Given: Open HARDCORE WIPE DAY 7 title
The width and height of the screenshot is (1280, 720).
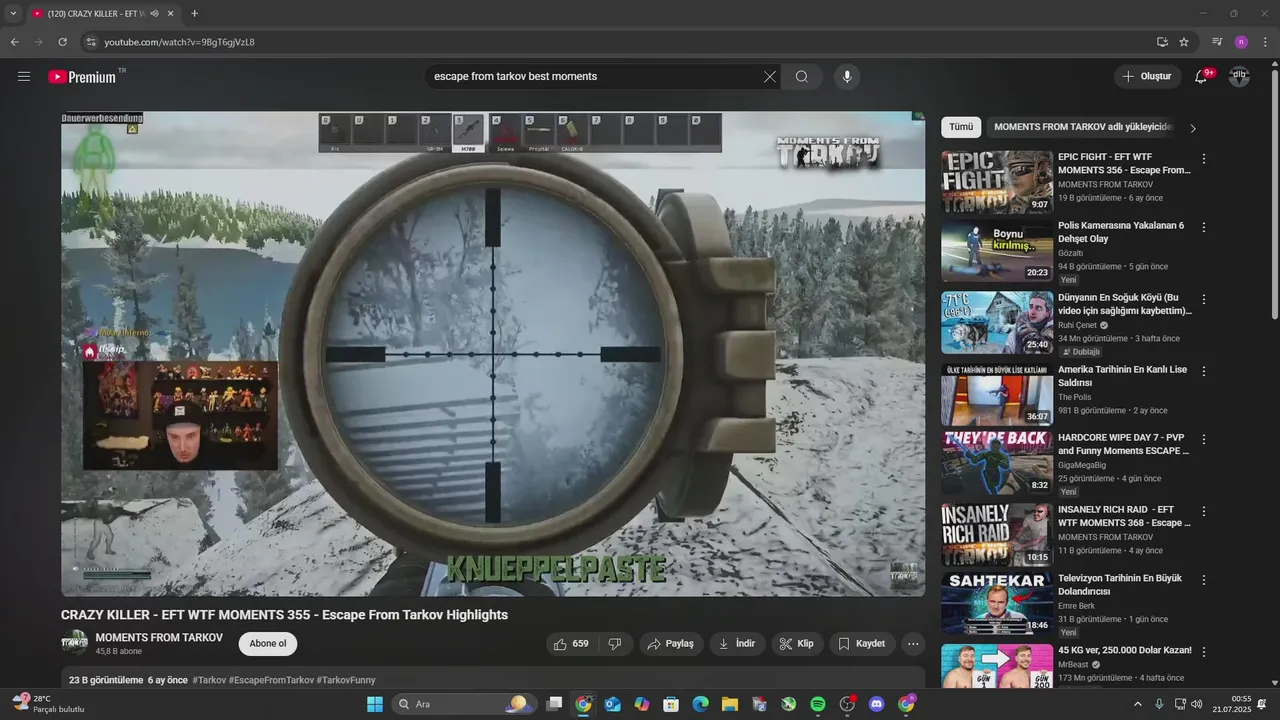Looking at the screenshot, I should click(x=1124, y=444).
